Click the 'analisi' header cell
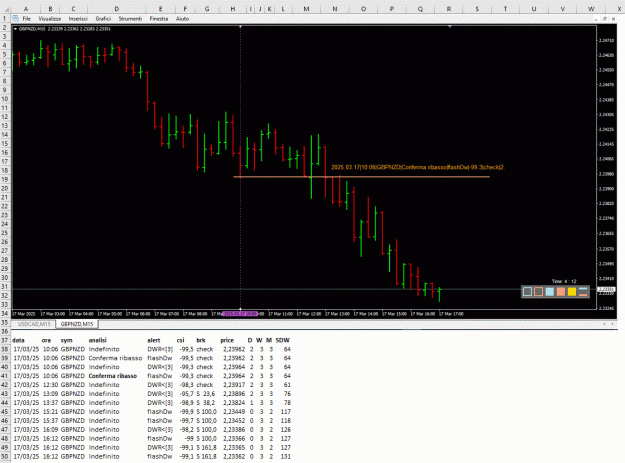The height and width of the screenshot is (463, 625). tap(98, 340)
